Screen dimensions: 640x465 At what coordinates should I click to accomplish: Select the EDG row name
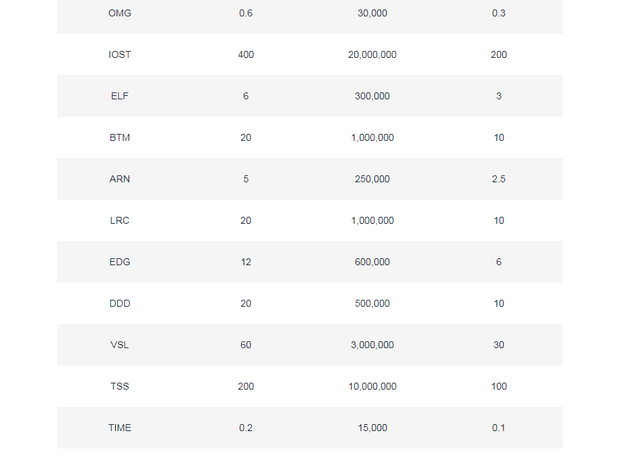point(120,262)
